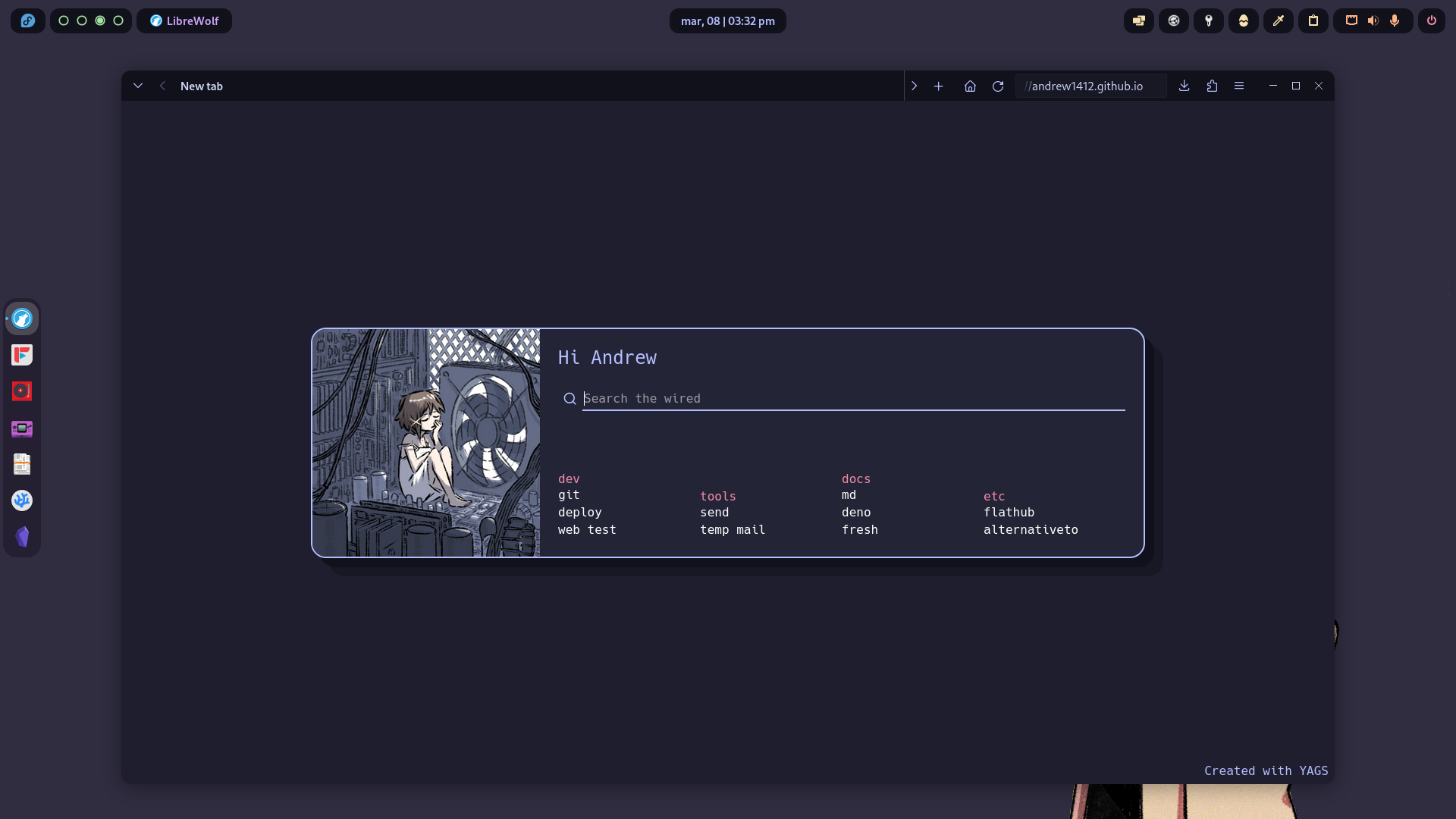The image size is (1456, 819).
Task: Open the microphone status icon
Action: click(1395, 20)
